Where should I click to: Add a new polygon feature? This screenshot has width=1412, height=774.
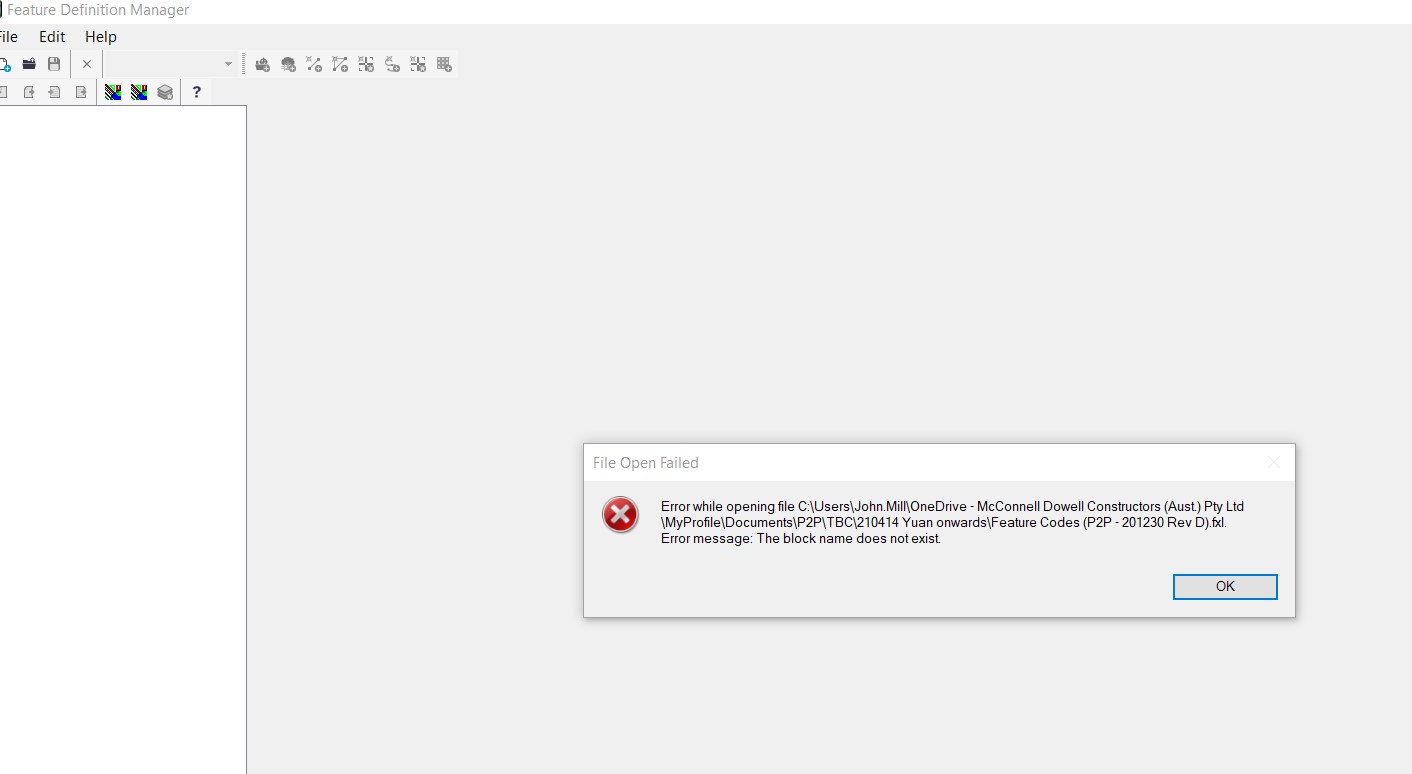click(339, 63)
